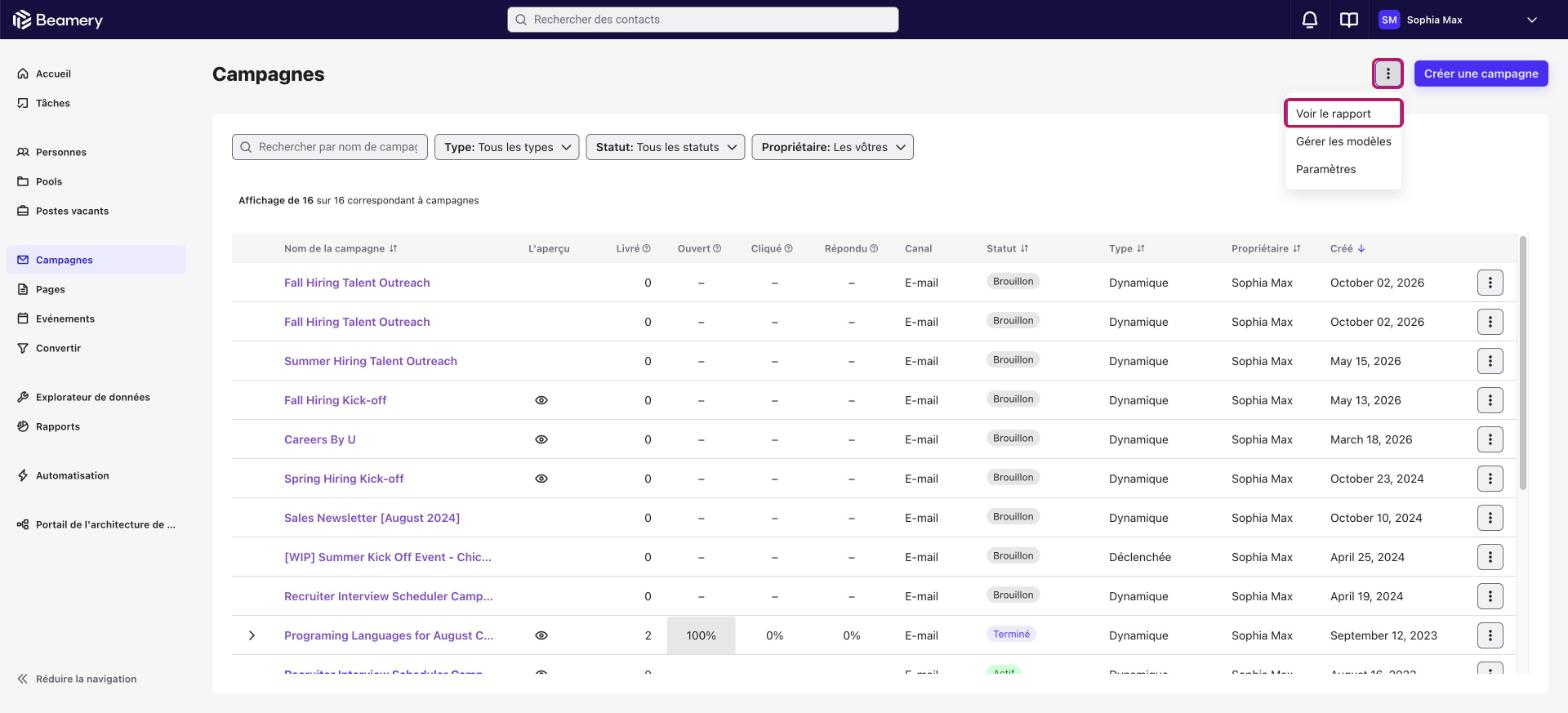Focus the Rechercher des contacts search field

pos(703,20)
